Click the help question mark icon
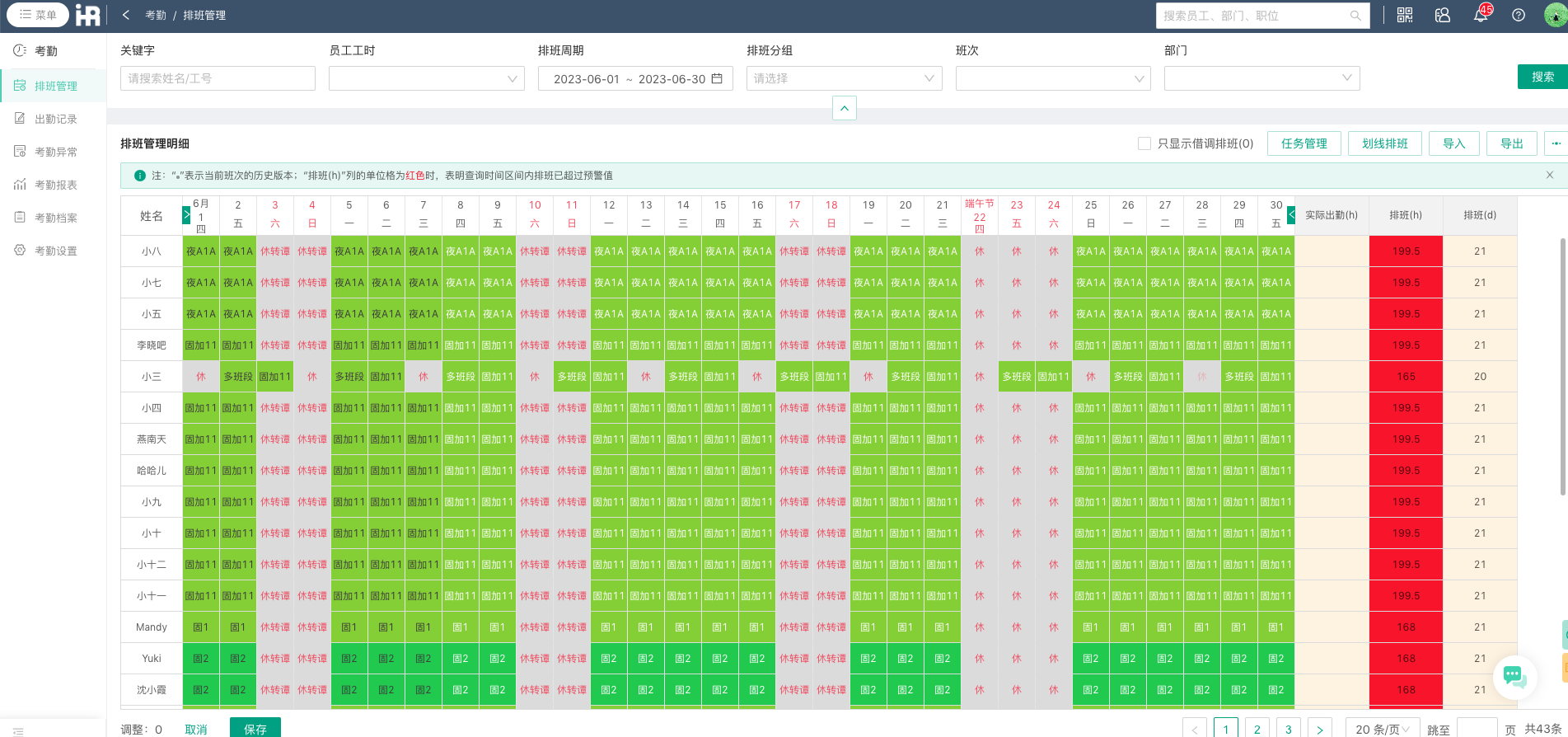Viewport: 1568px width, 737px height. [x=1519, y=16]
